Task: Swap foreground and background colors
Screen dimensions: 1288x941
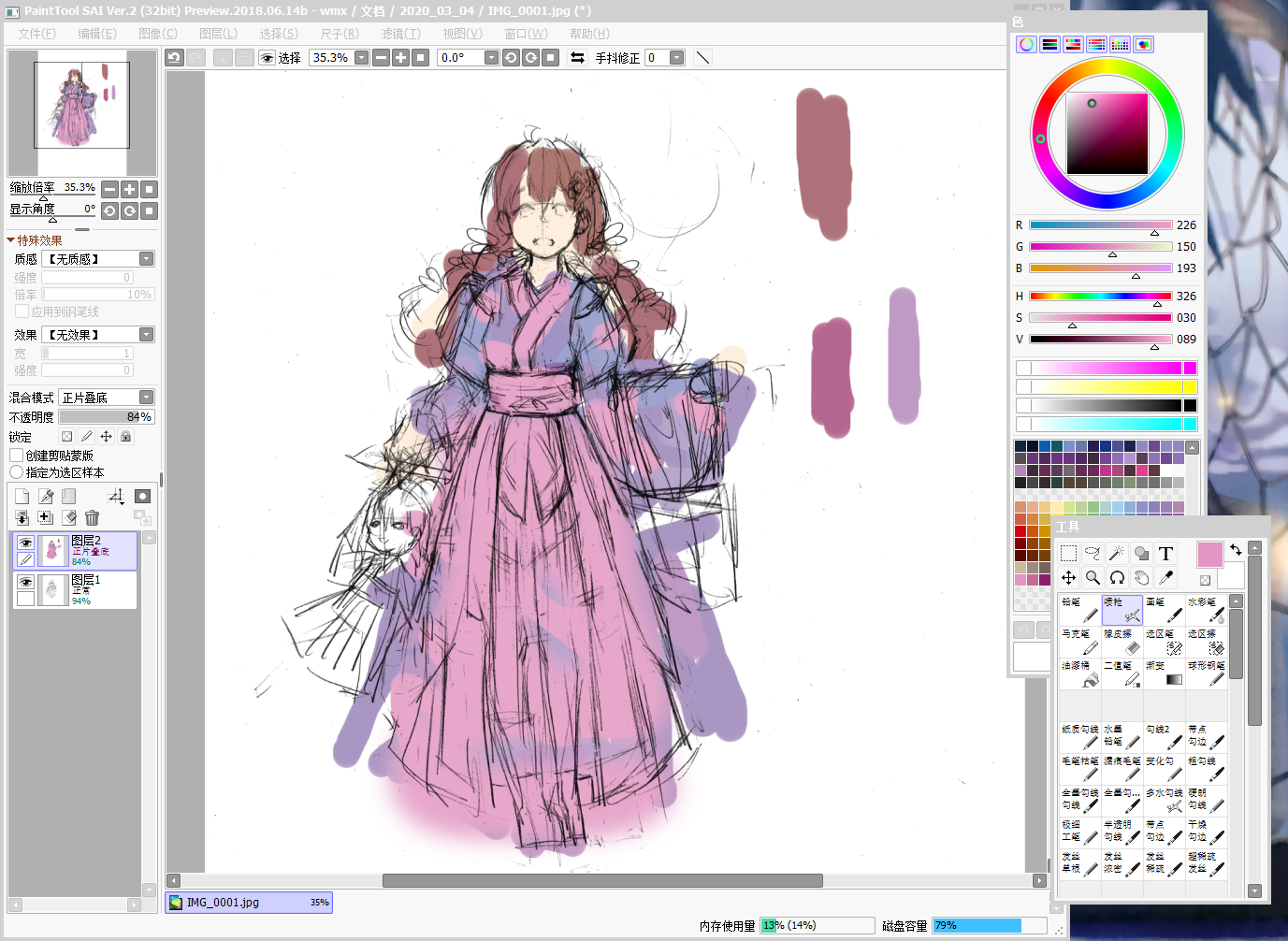Action: (x=1236, y=550)
